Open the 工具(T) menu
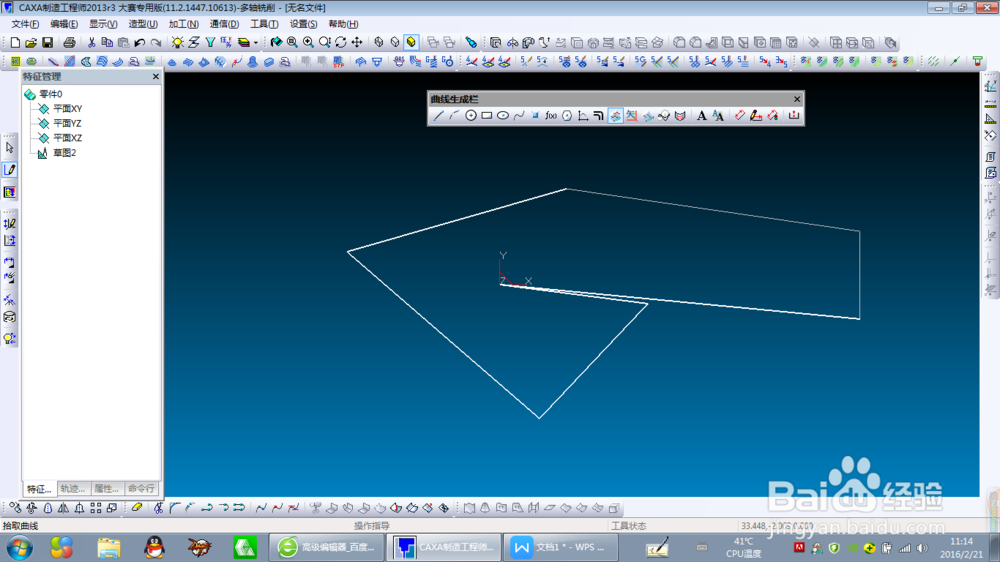This screenshot has width=1000, height=562. (x=264, y=24)
